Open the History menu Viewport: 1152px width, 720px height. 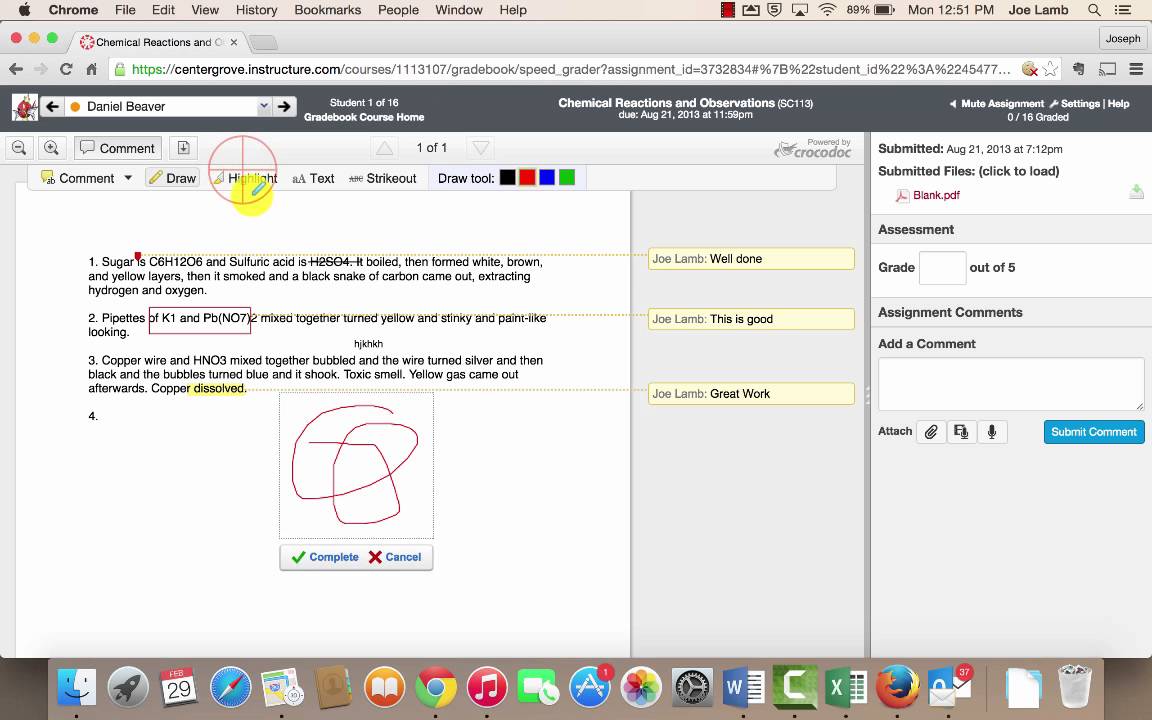click(x=256, y=10)
